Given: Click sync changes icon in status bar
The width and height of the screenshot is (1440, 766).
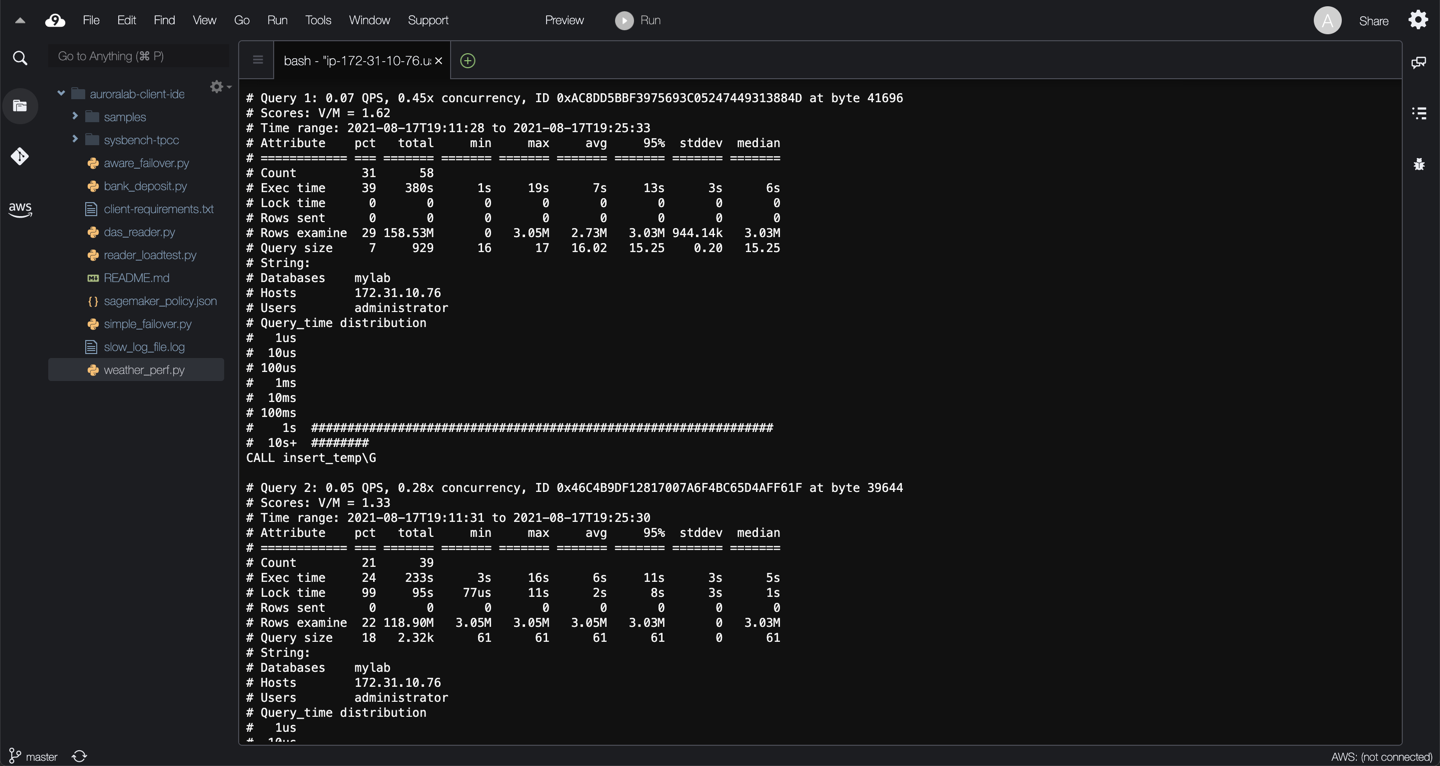Looking at the screenshot, I should (x=80, y=757).
